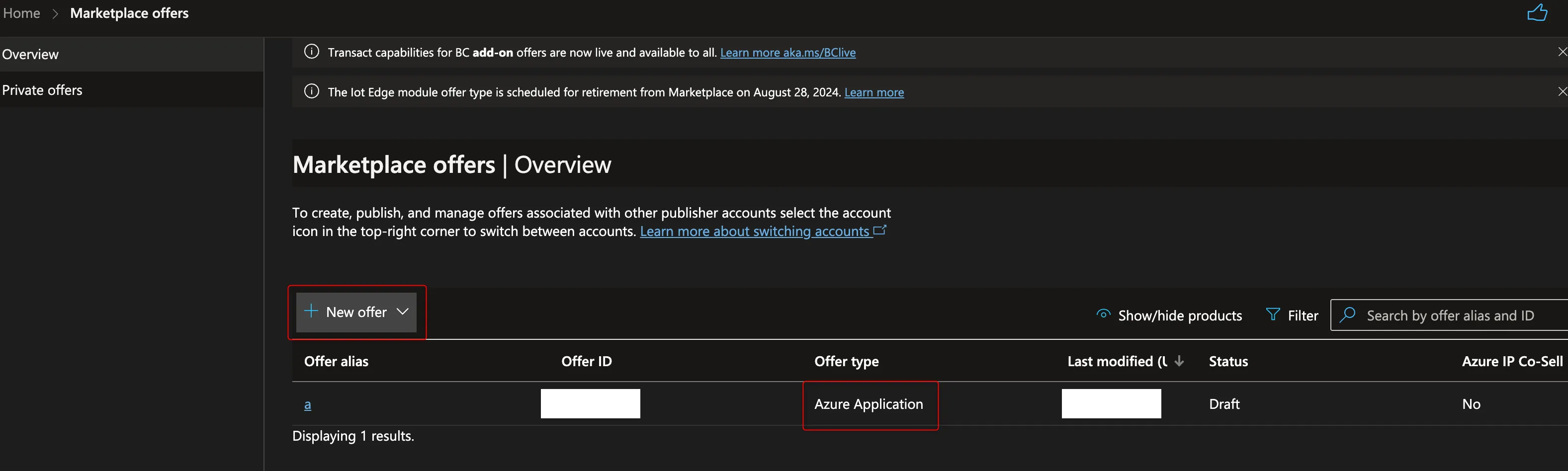Viewport: 1568px width, 471px height.
Task: Click Show/hide products label
Action: 1180,316
